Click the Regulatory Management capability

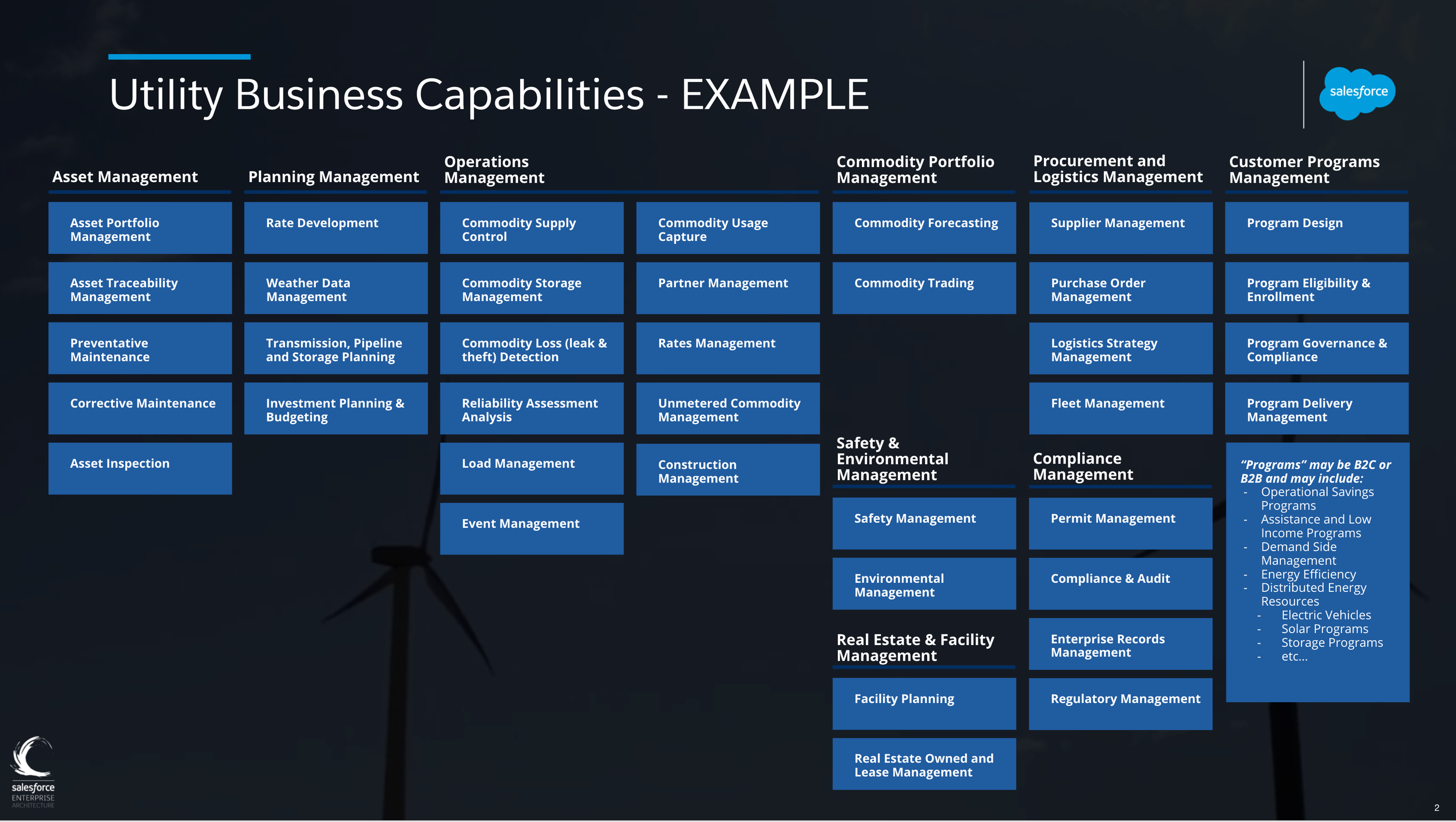coord(1119,704)
